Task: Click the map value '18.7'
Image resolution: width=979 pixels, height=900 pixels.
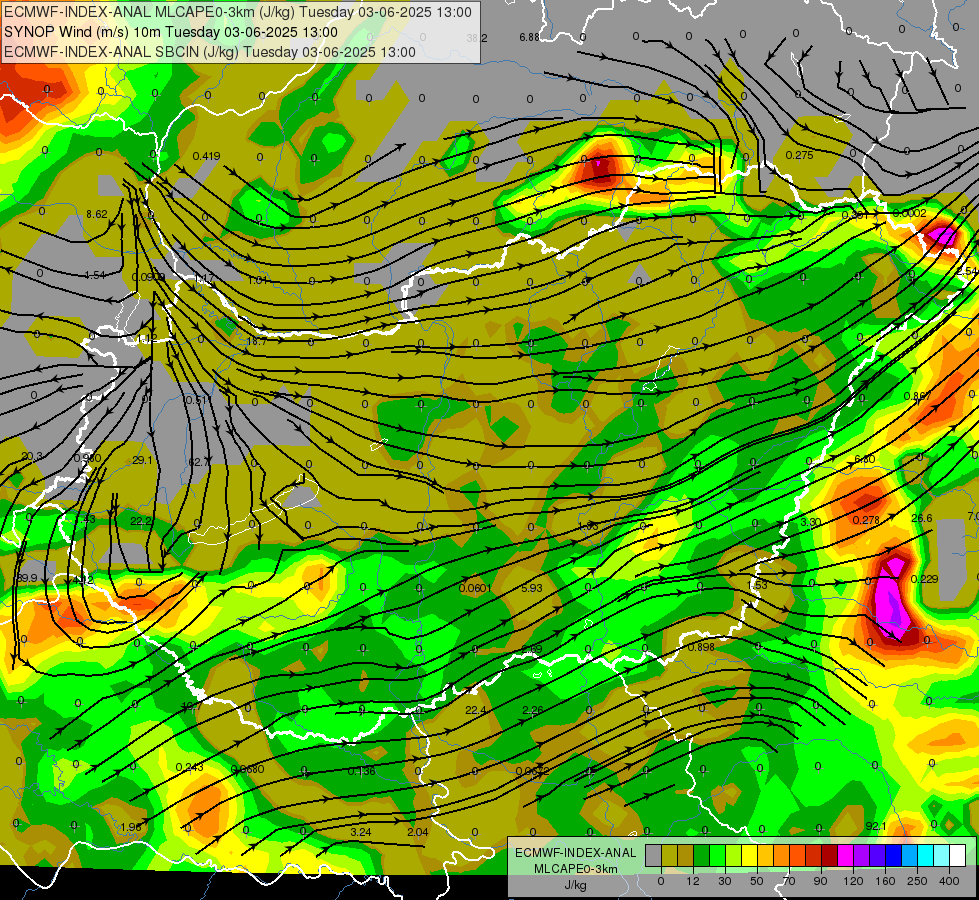Action: (257, 342)
